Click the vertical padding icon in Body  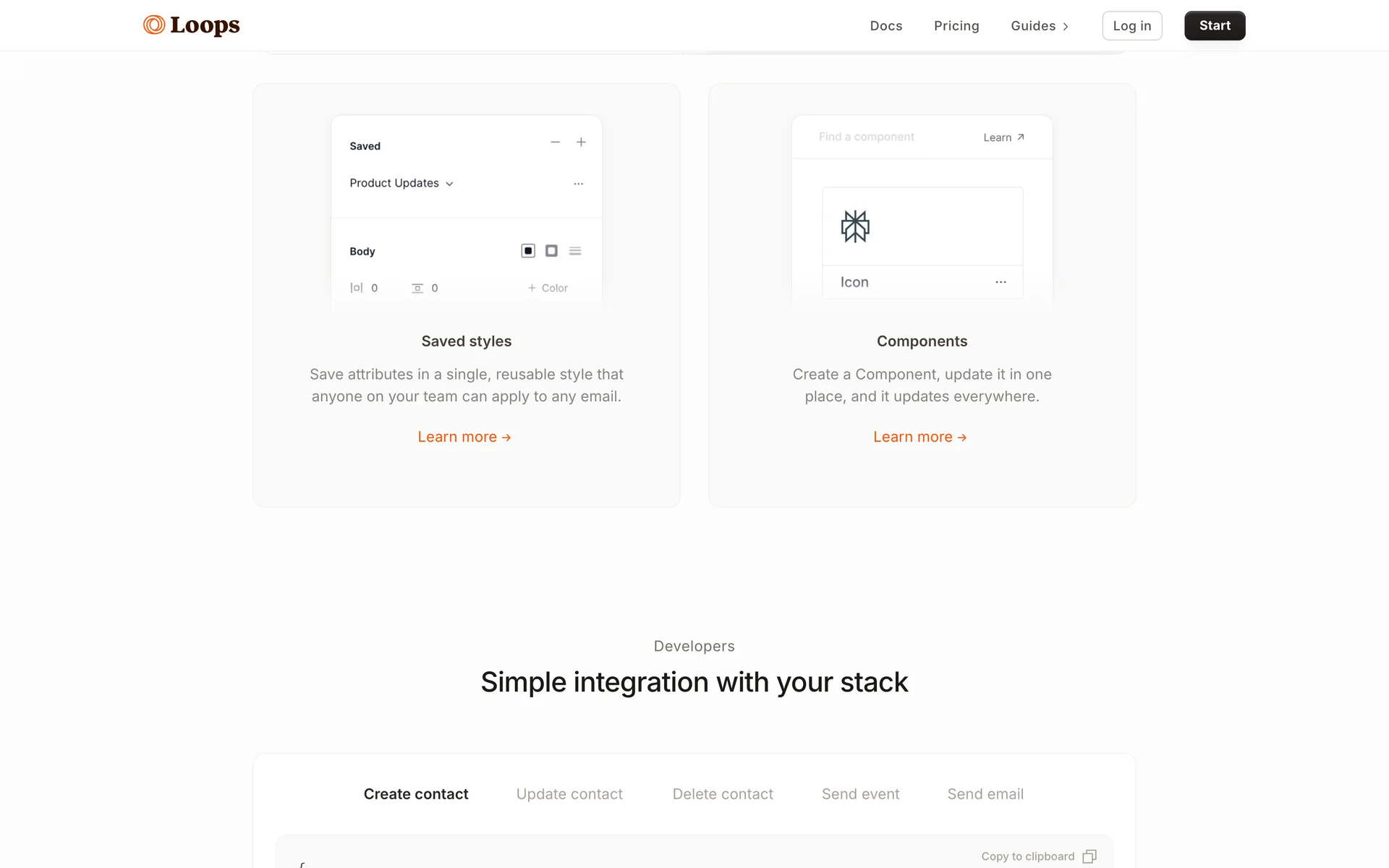[417, 288]
